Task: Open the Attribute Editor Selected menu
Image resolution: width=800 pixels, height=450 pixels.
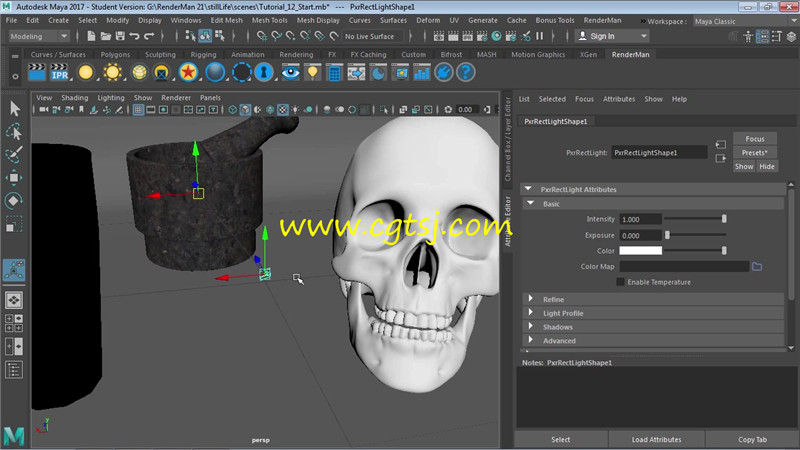Action: click(552, 99)
